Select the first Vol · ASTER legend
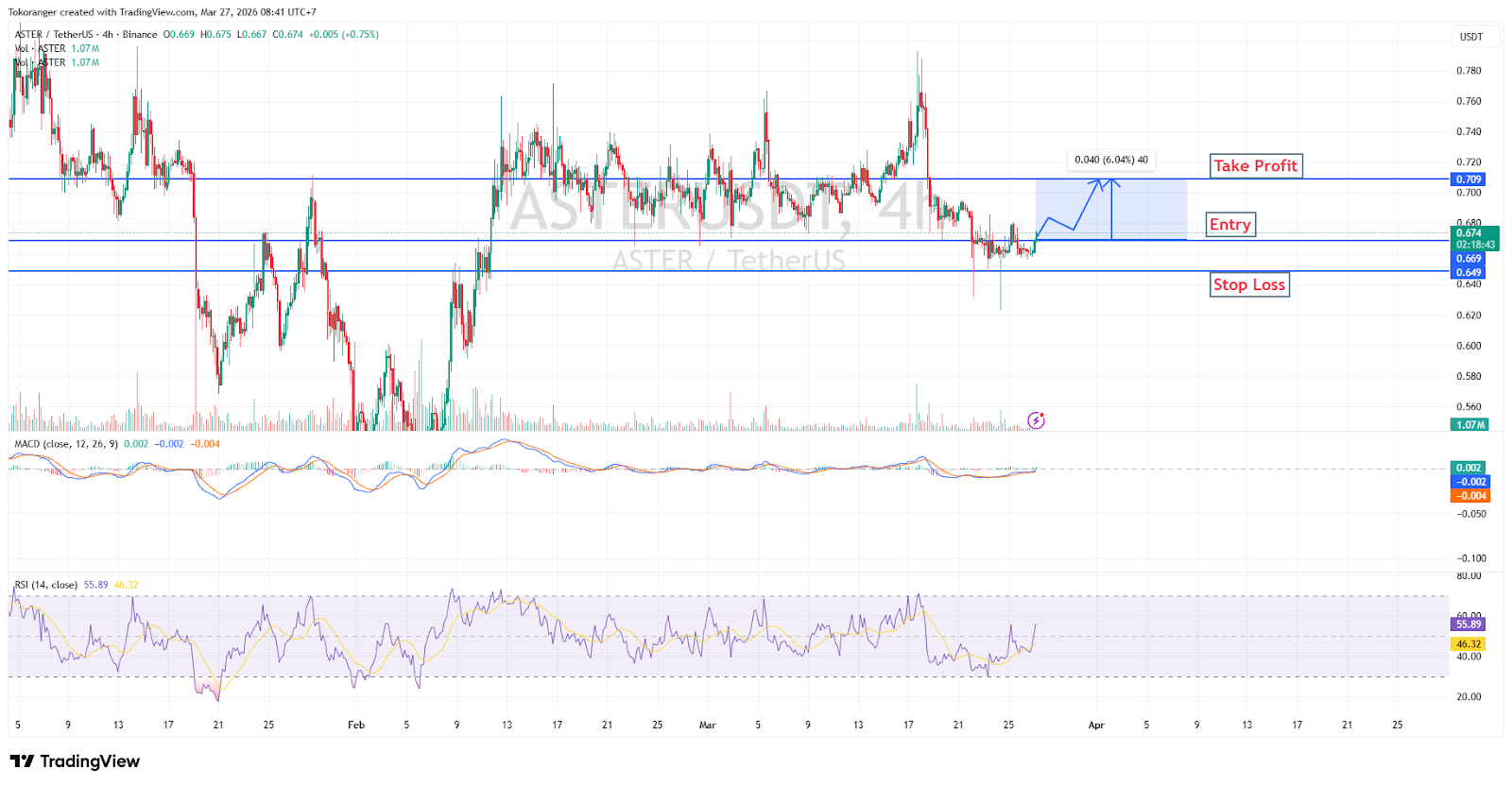The image size is (1512, 786). click(x=40, y=49)
